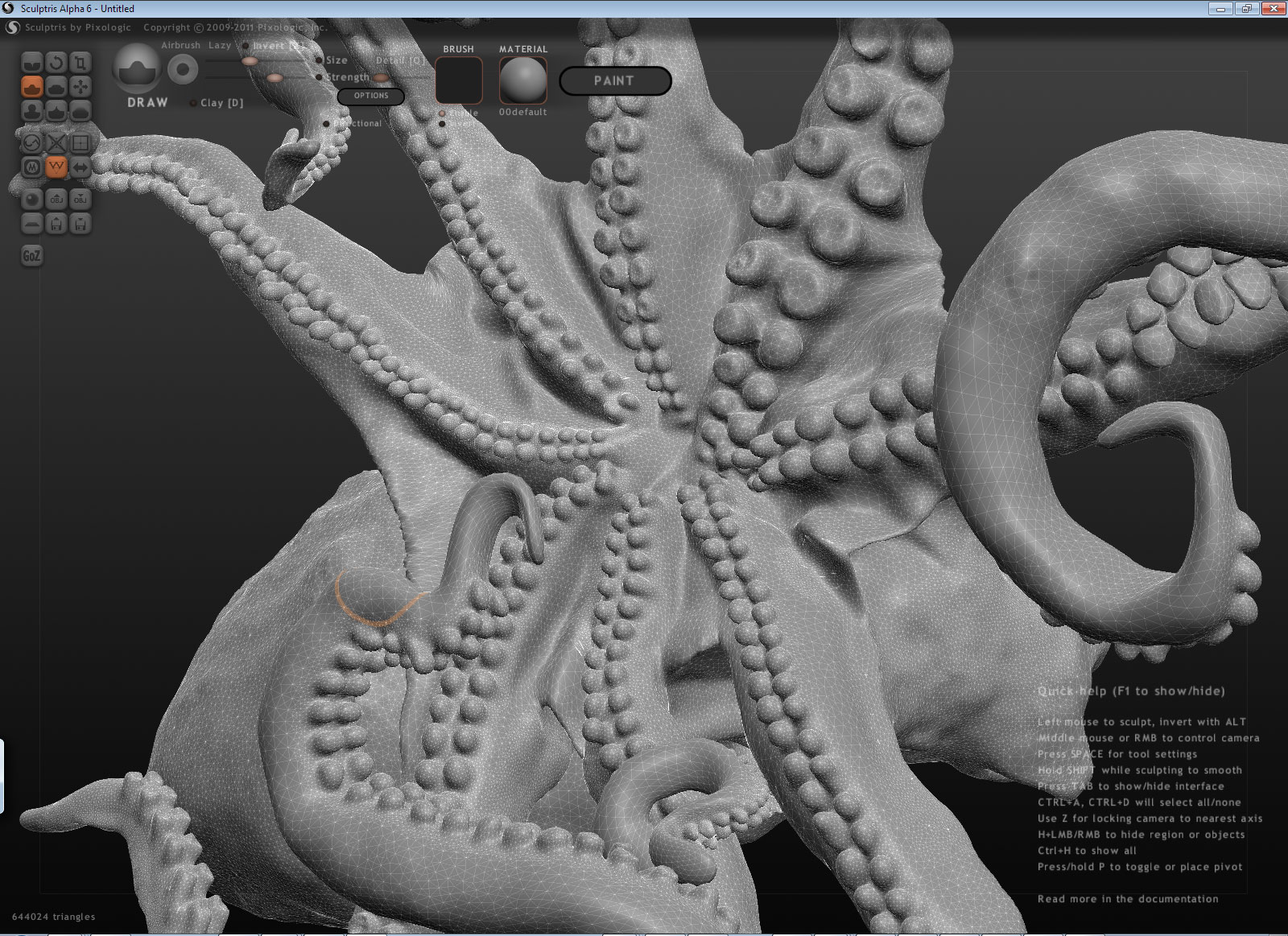The height and width of the screenshot is (936, 1288).
Task: Click the Size slider handle
Action: (x=250, y=61)
